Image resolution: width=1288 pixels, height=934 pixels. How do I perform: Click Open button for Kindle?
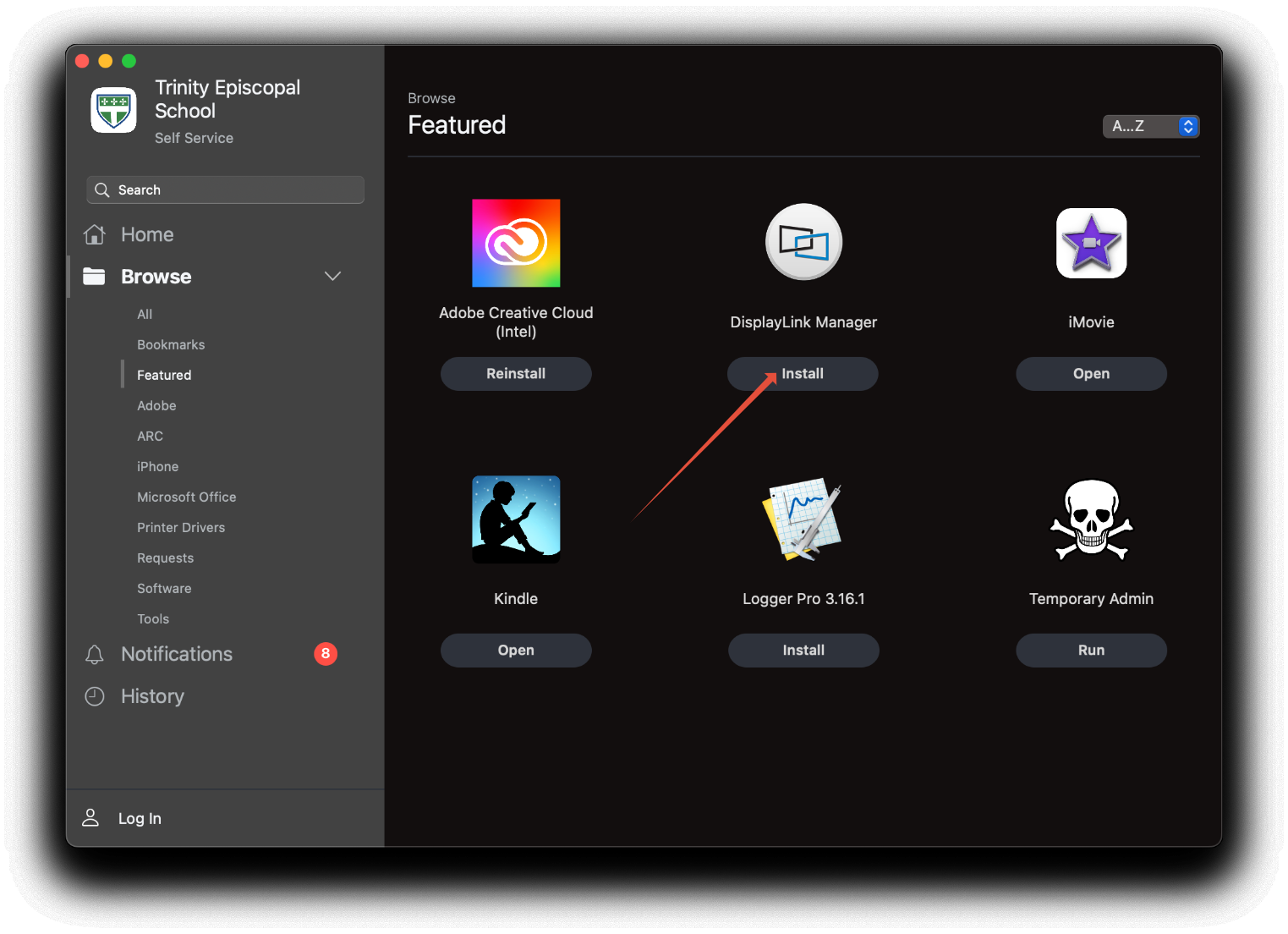(x=516, y=650)
